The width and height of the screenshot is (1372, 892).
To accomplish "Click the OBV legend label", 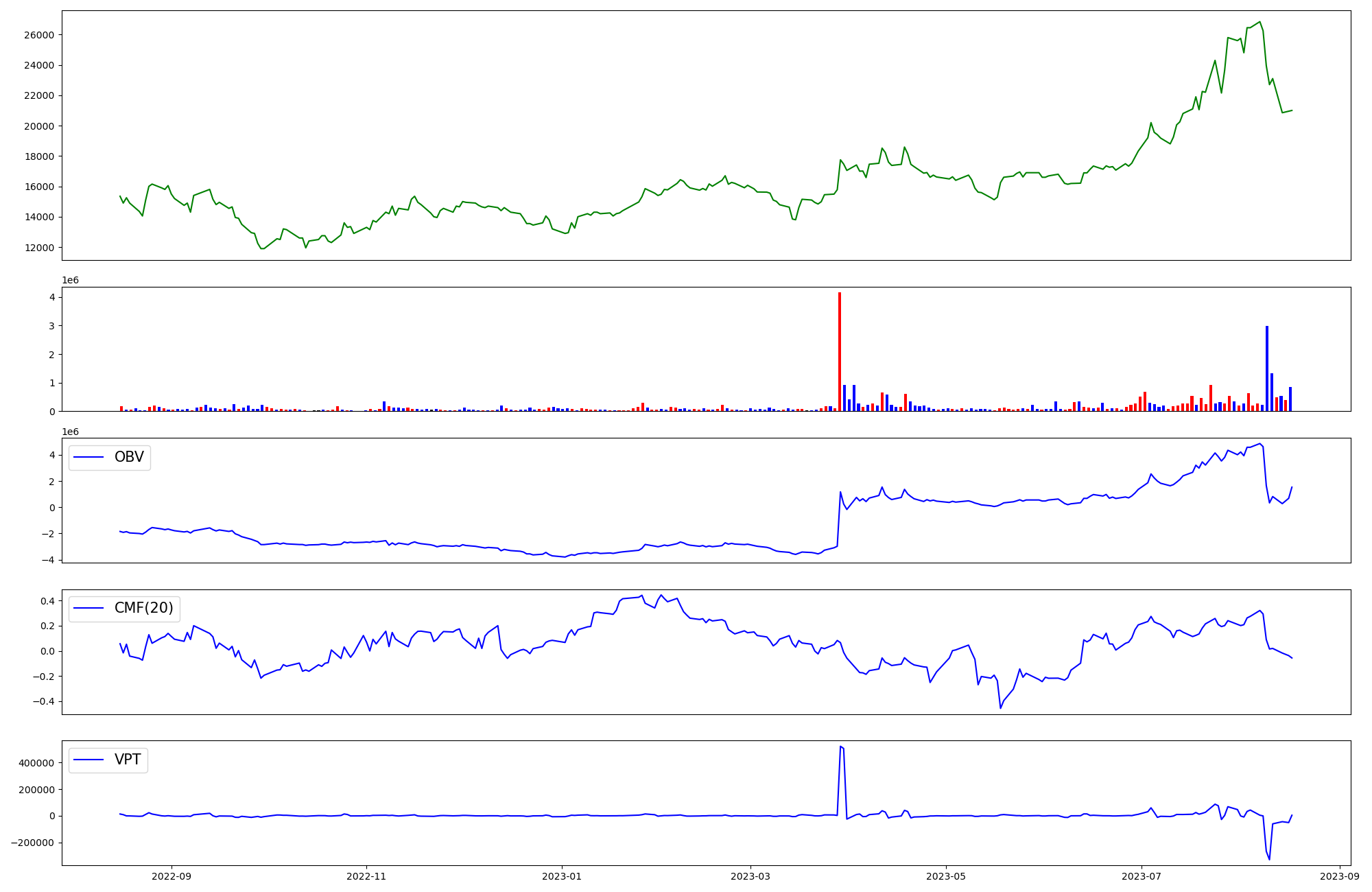I will [129, 458].
